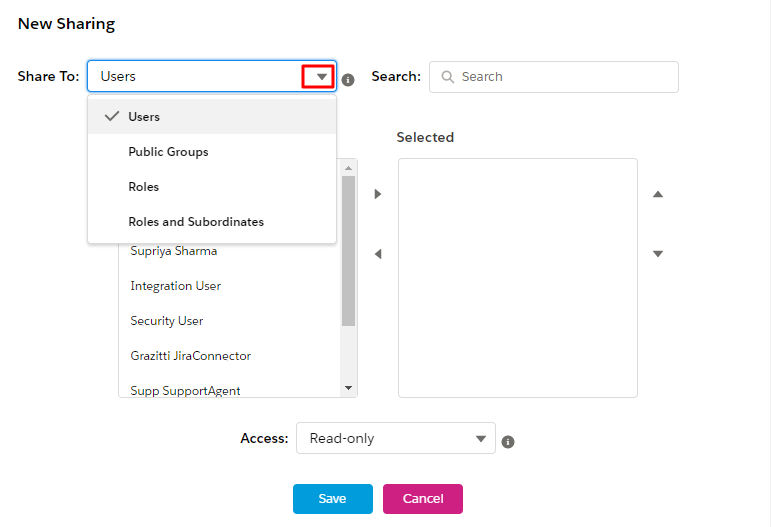Select Users option in dropdown list

pos(212,117)
